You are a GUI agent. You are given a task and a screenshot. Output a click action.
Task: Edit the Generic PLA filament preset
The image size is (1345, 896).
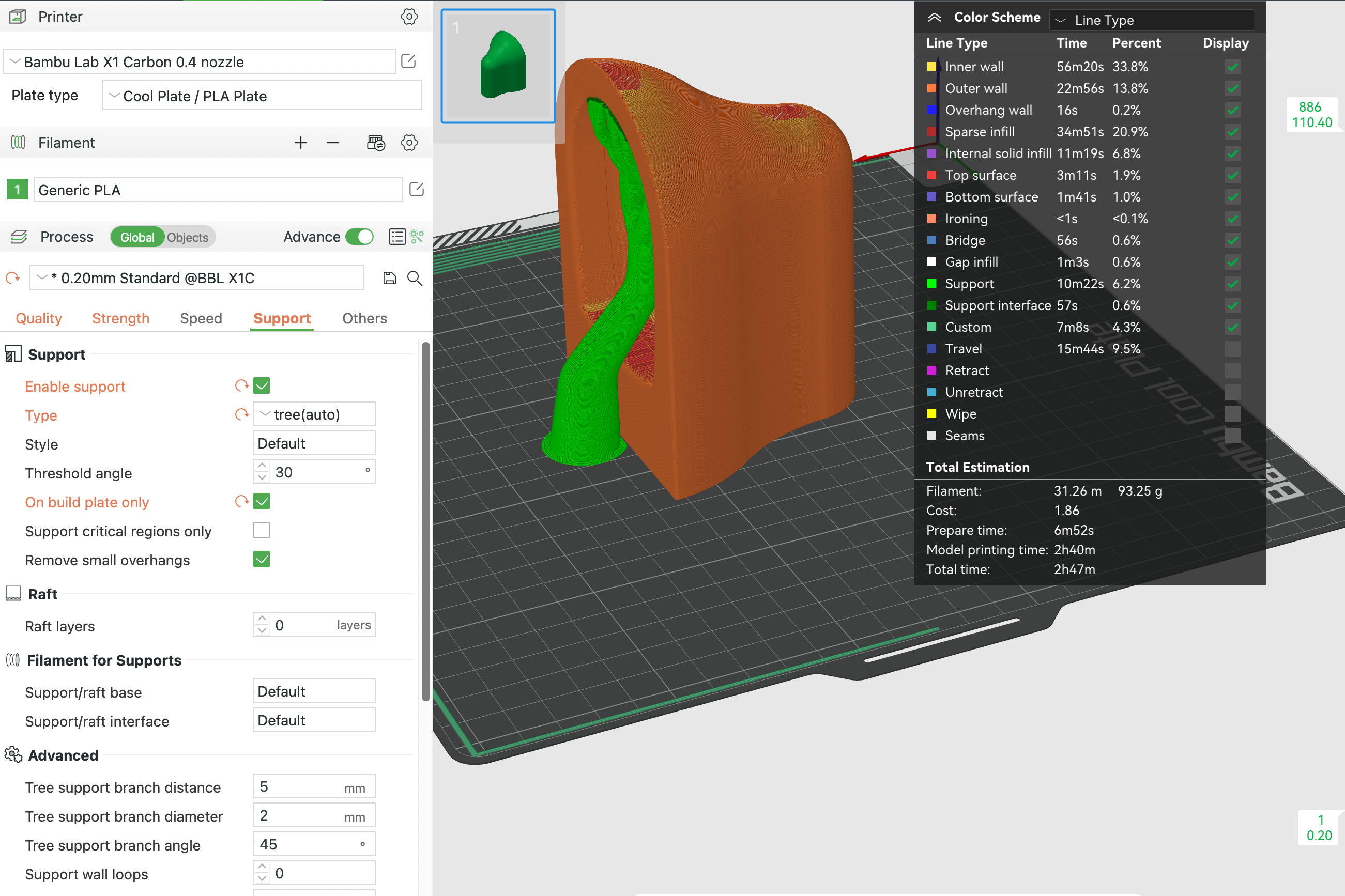pyautogui.click(x=416, y=190)
